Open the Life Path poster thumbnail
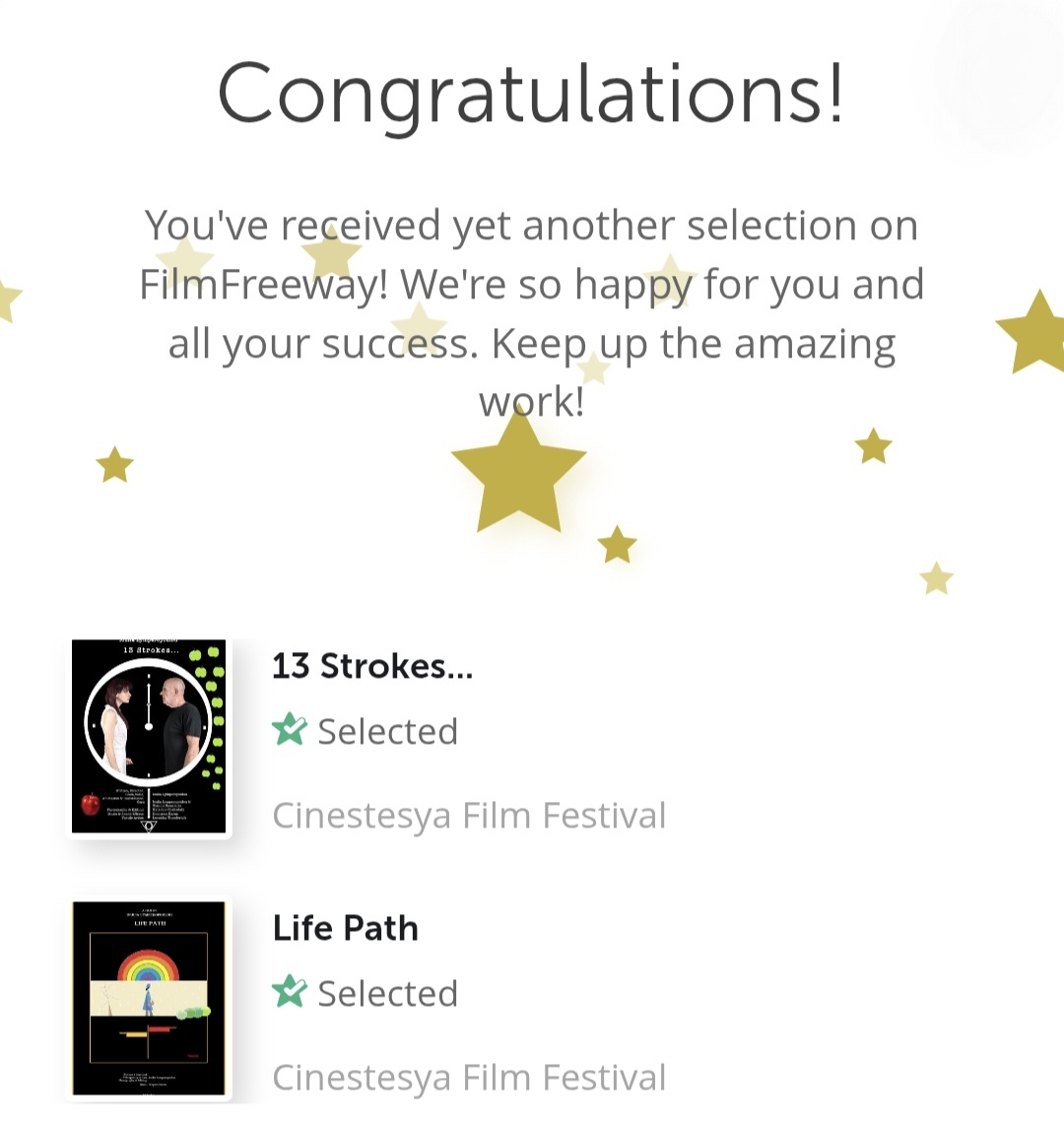Image resolution: width=1064 pixels, height=1126 pixels. tap(149, 998)
